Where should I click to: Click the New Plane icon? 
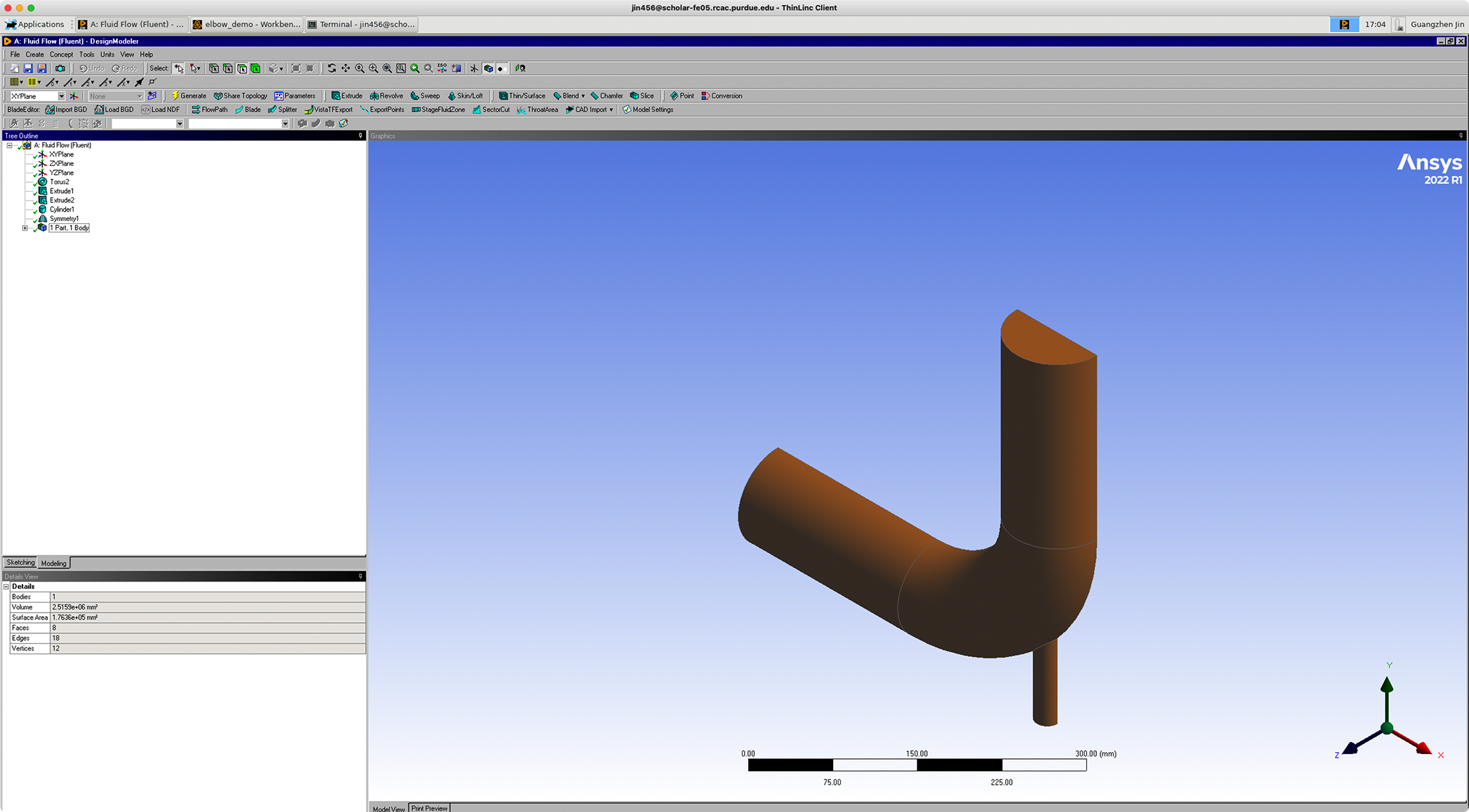[74, 96]
